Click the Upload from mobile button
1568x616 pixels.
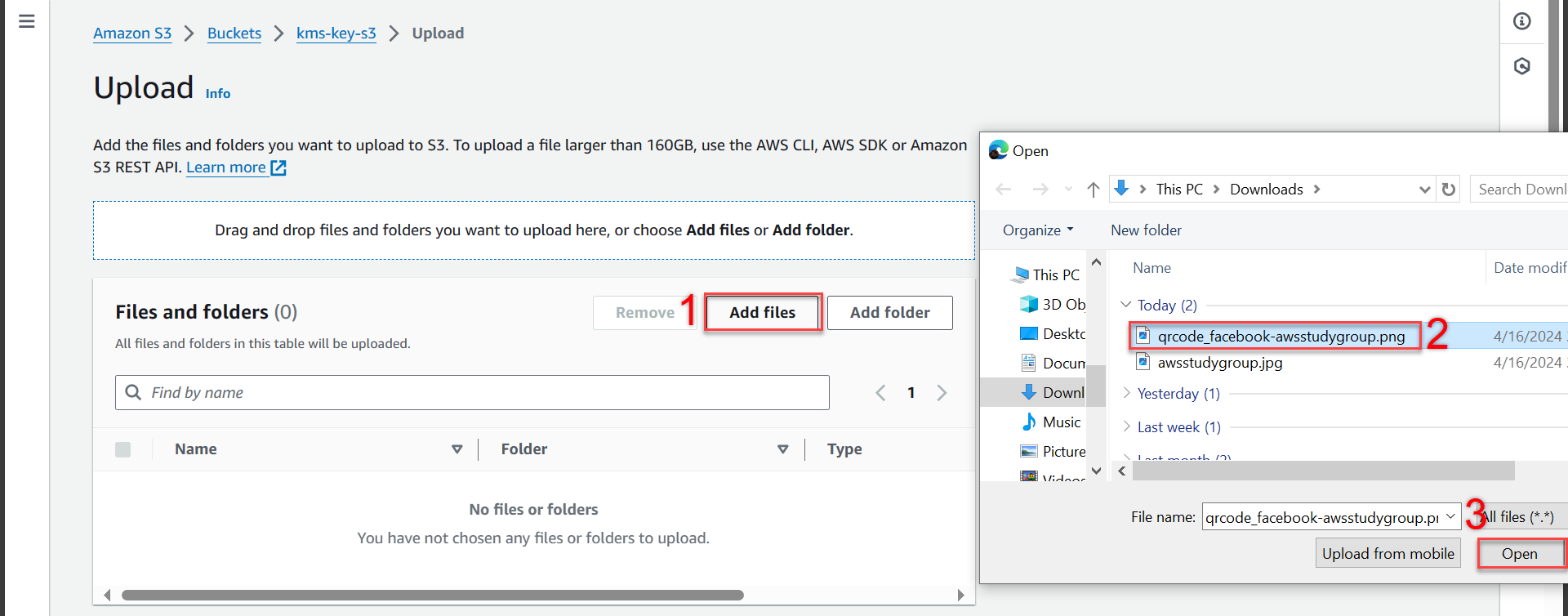(x=1388, y=554)
